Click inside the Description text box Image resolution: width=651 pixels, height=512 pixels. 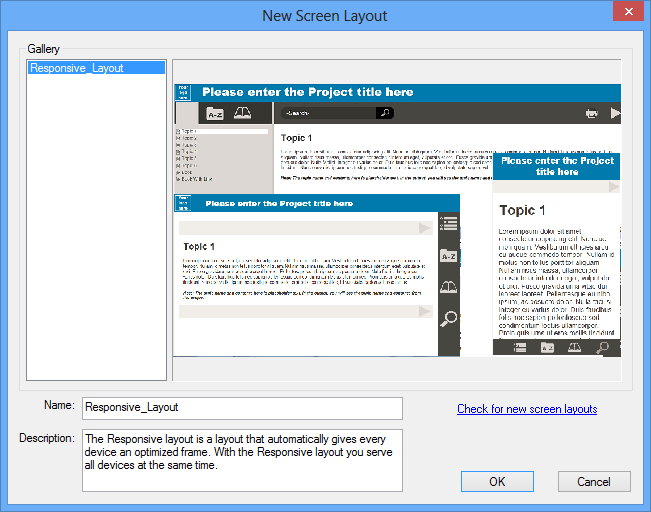[242, 460]
